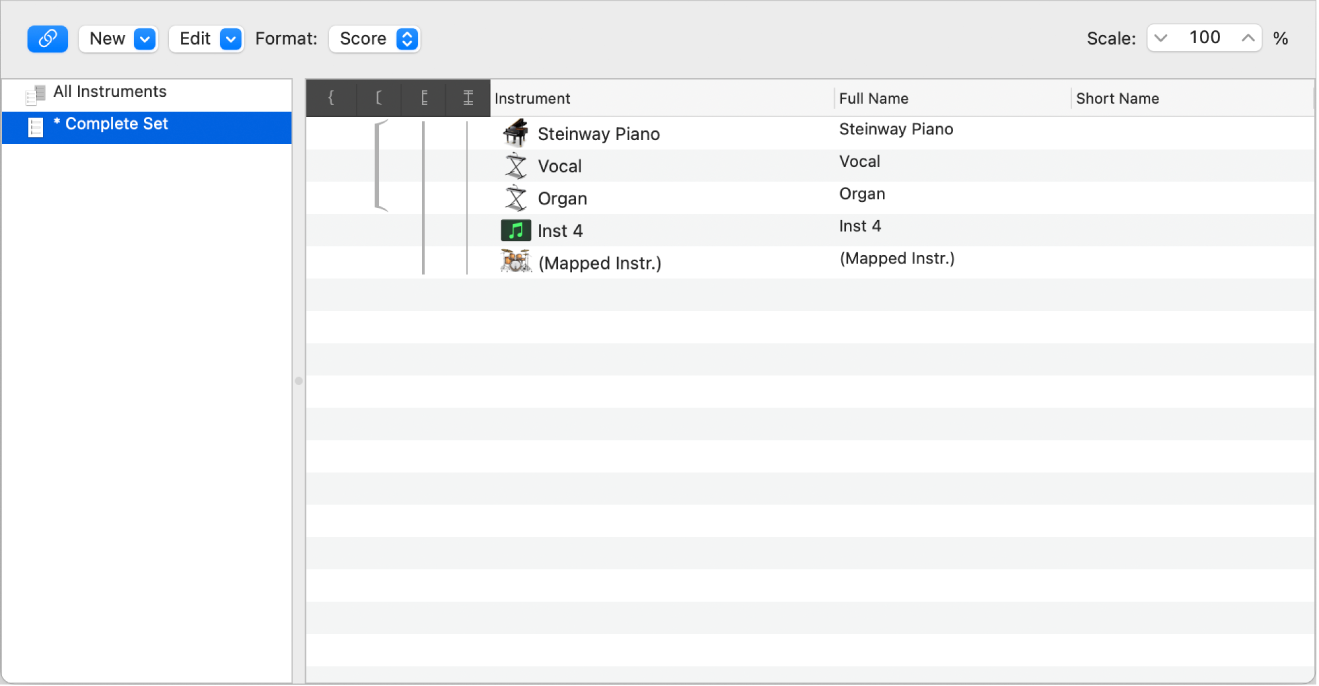Click the Steinway Piano grand piano icon
The image size is (1319, 686).
(x=515, y=132)
